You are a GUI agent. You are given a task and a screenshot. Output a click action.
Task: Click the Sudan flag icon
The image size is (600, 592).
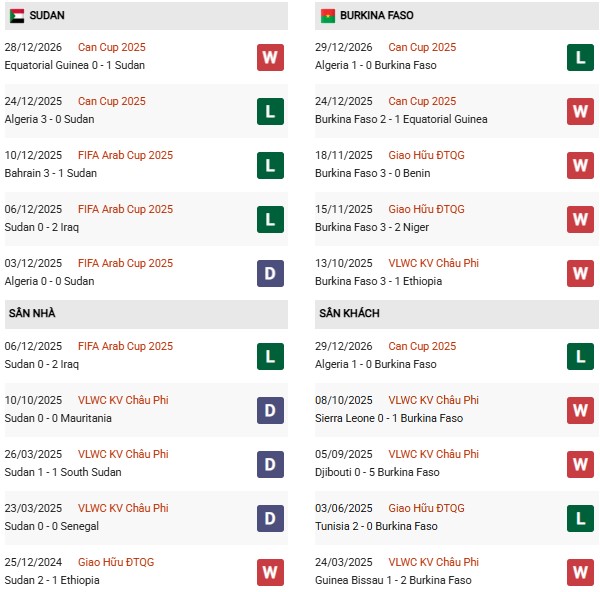17,16
